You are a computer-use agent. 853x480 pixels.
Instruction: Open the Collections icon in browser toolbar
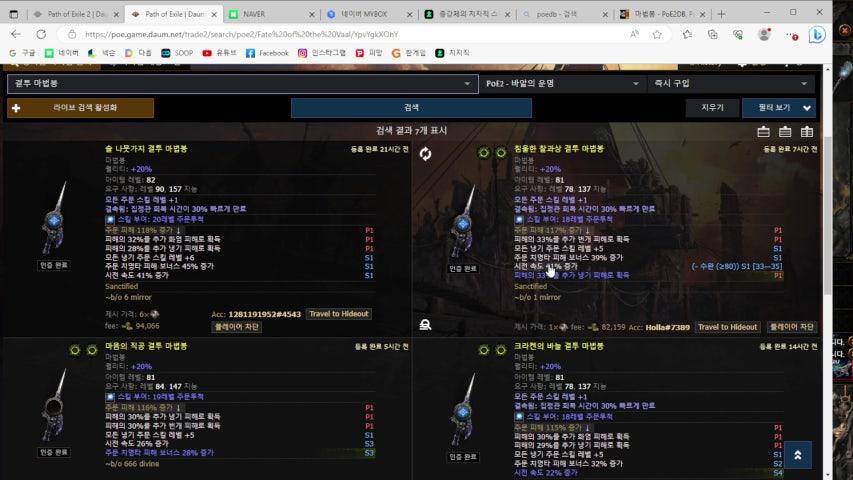pos(712,34)
